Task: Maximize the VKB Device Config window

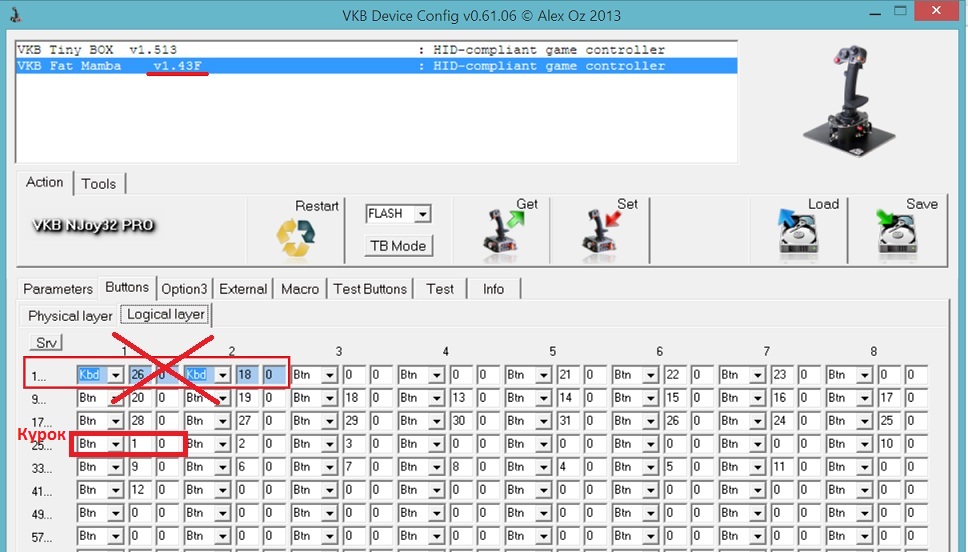Action: pyautogui.click(x=900, y=11)
